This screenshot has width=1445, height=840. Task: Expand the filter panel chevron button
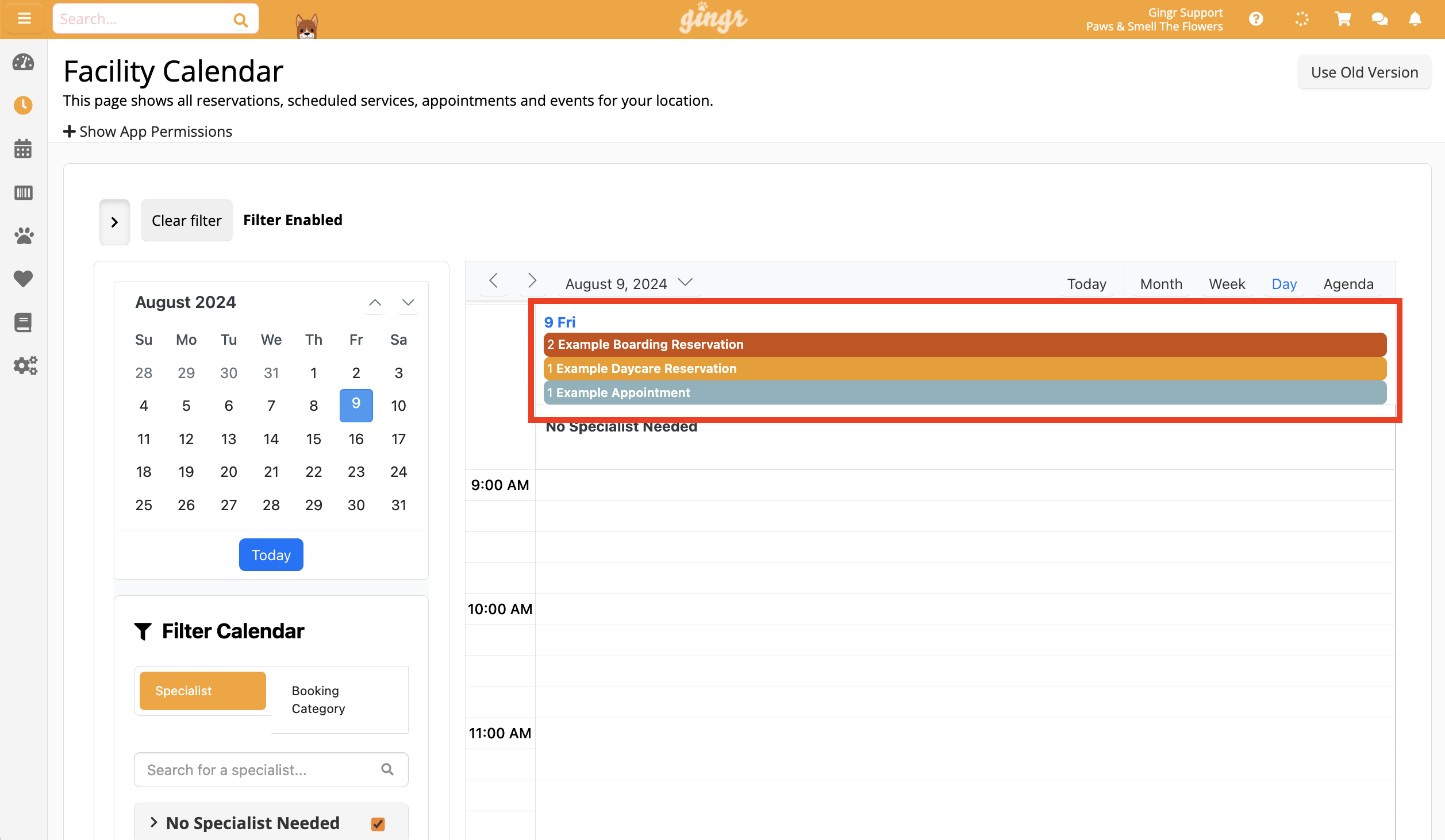(x=114, y=222)
